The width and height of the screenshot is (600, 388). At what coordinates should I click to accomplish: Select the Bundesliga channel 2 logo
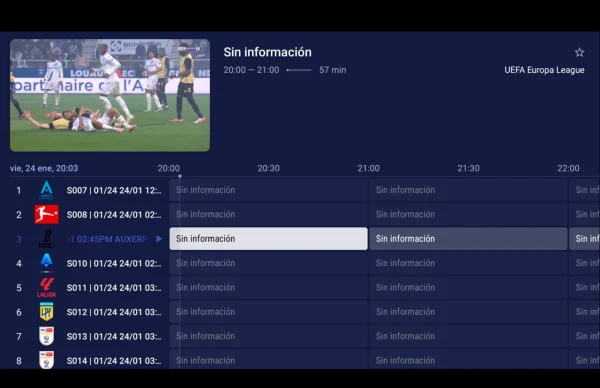[46, 214]
